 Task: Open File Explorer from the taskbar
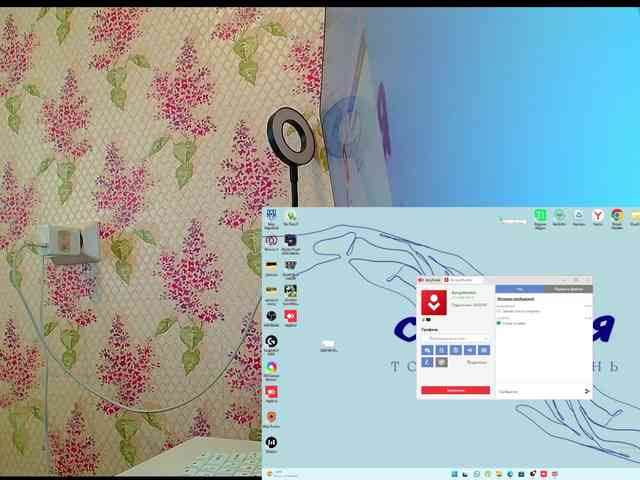(x=499, y=474)
